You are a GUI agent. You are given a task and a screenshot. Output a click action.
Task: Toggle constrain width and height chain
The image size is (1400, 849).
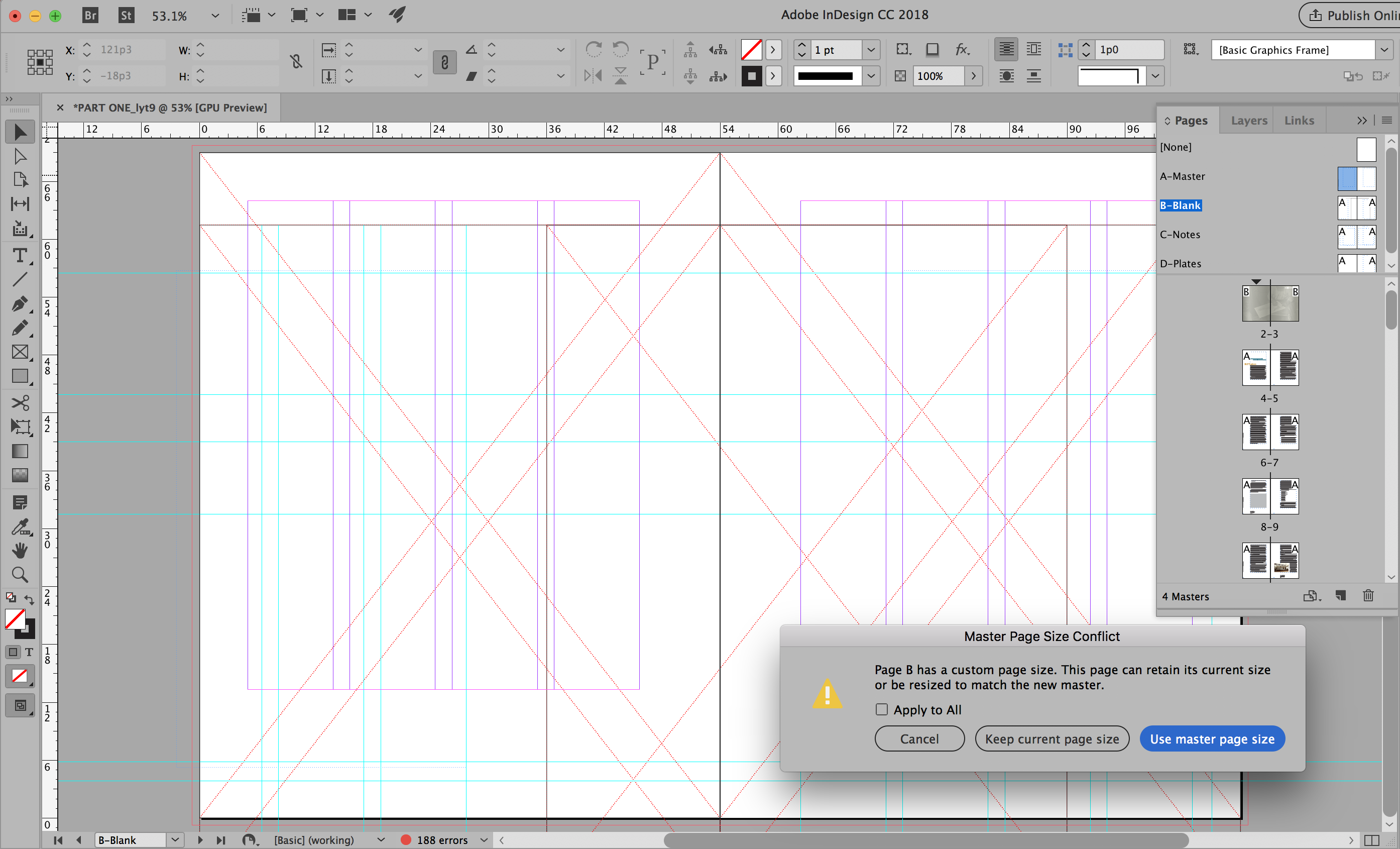click(x=296, y=62)
